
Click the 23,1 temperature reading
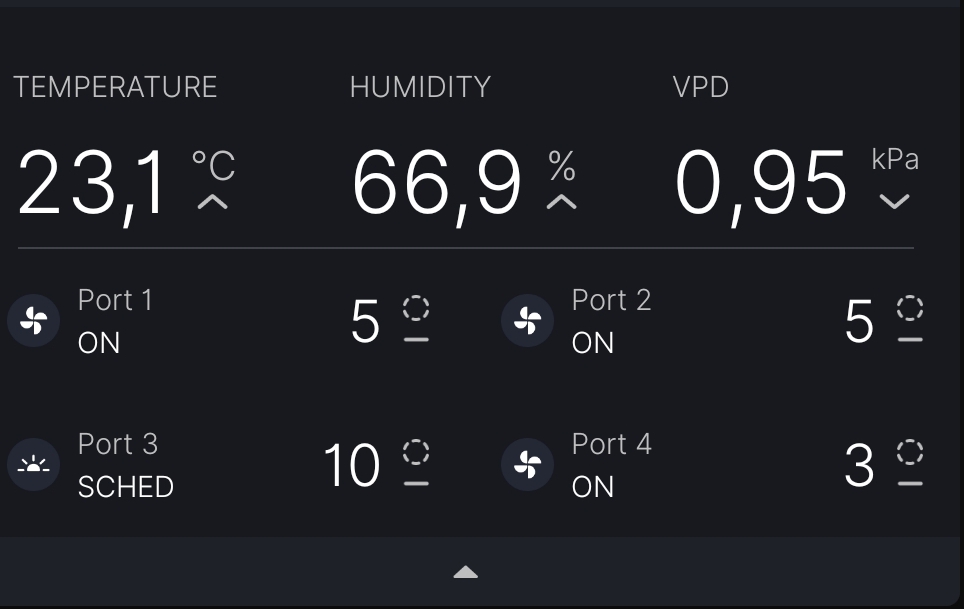[x=92, y=184]
